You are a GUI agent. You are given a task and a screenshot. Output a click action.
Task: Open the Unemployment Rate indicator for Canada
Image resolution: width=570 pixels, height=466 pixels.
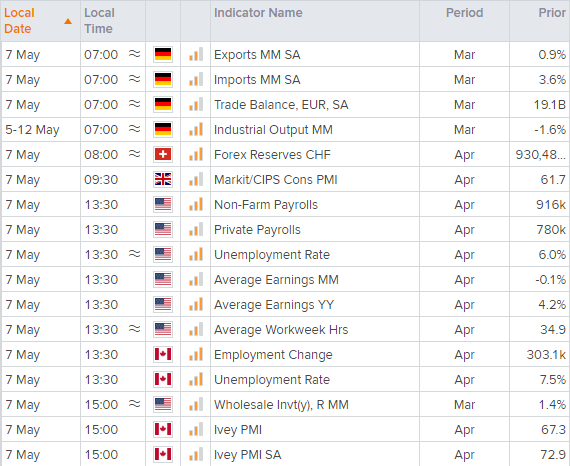272,379
